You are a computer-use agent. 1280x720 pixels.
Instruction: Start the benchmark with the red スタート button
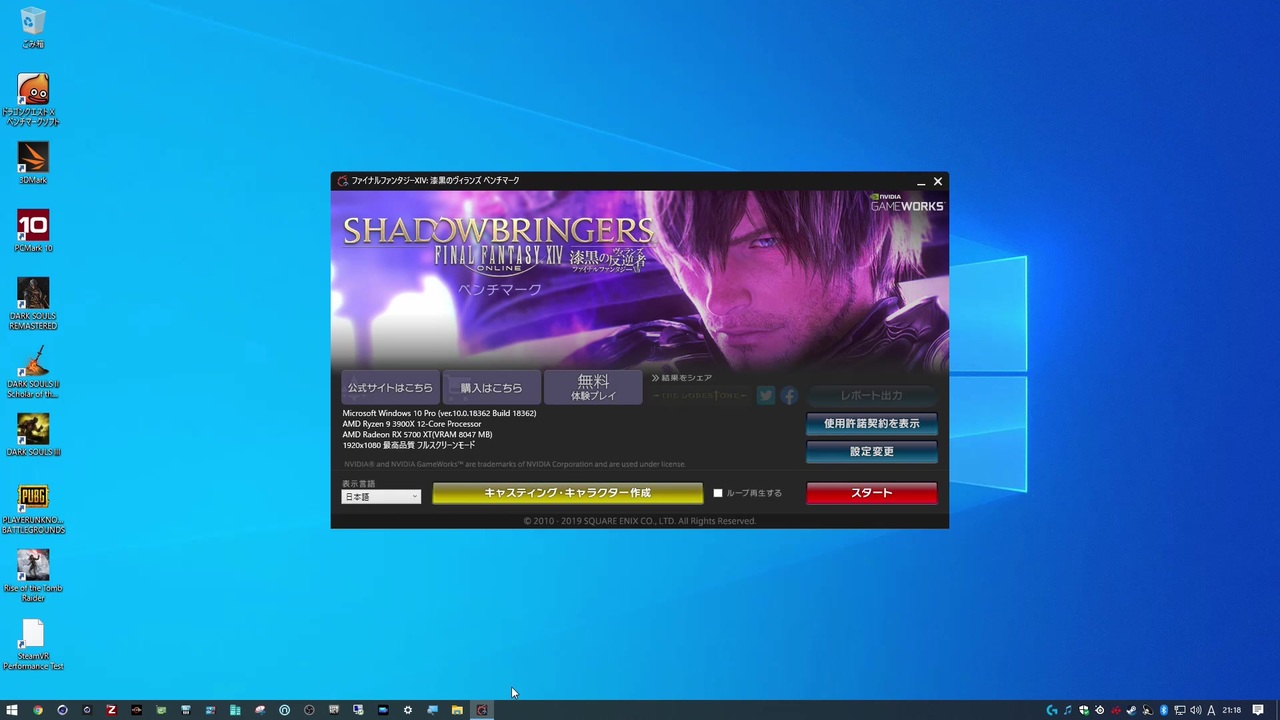[871, 493]
